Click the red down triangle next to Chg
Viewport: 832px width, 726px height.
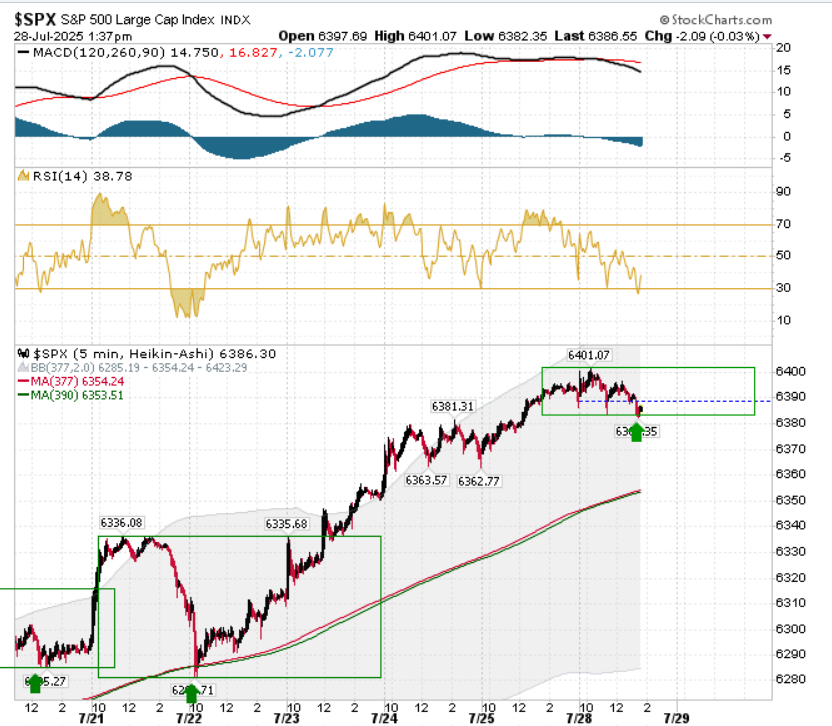coord(767,37)
